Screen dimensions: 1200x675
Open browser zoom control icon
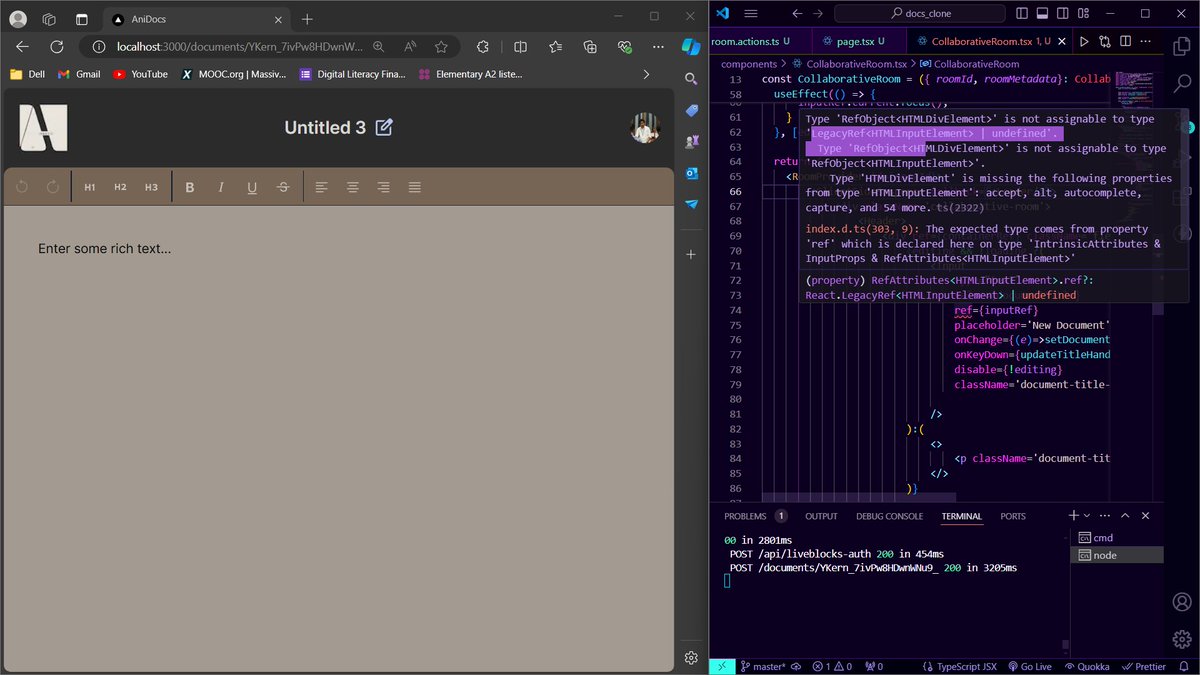(x=379, y=47)
